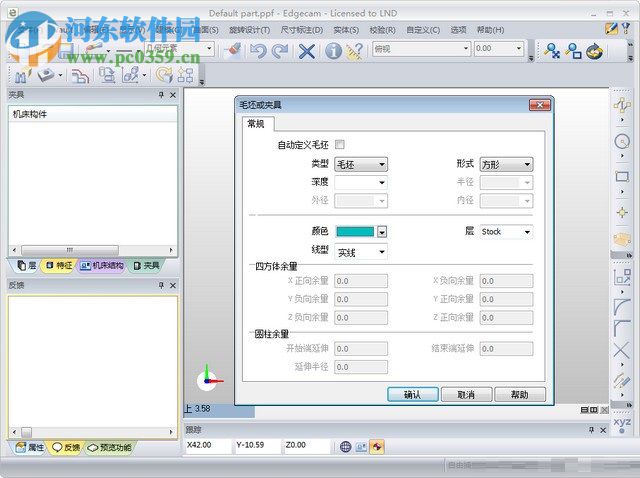
Task: Open the view dropdown showing 俯视
Action: pos(421,49)
